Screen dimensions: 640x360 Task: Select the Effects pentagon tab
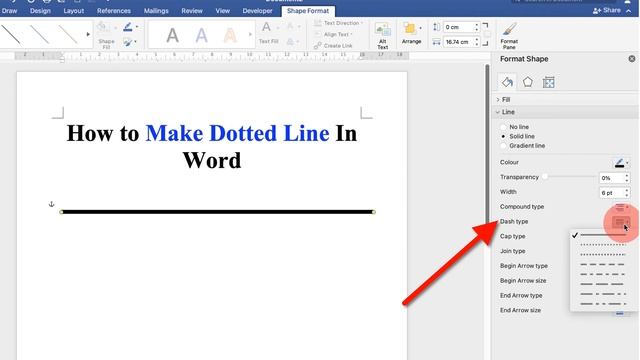pos(528,82)
